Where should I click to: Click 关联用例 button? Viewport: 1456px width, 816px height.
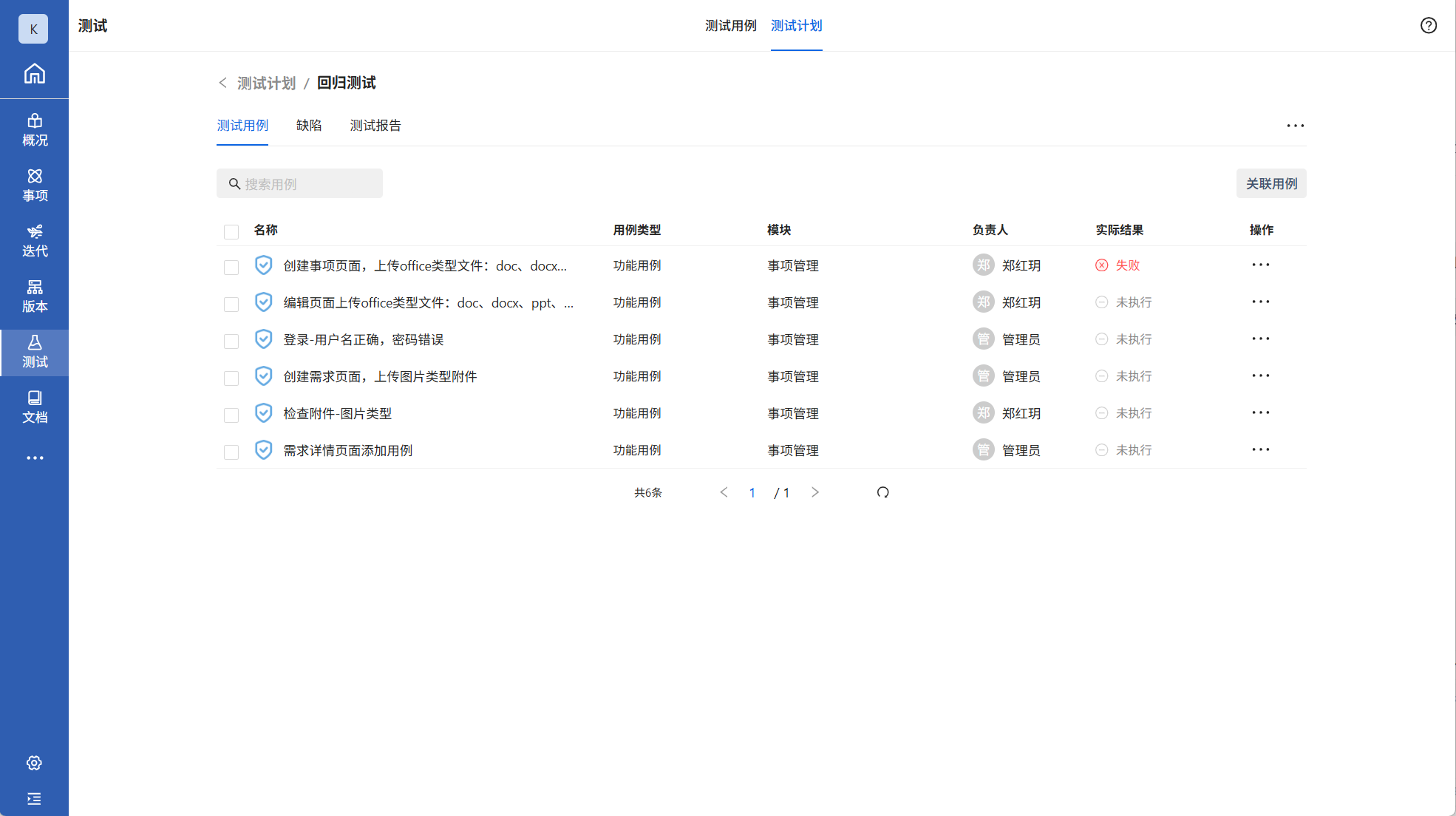click(1270, 183)
